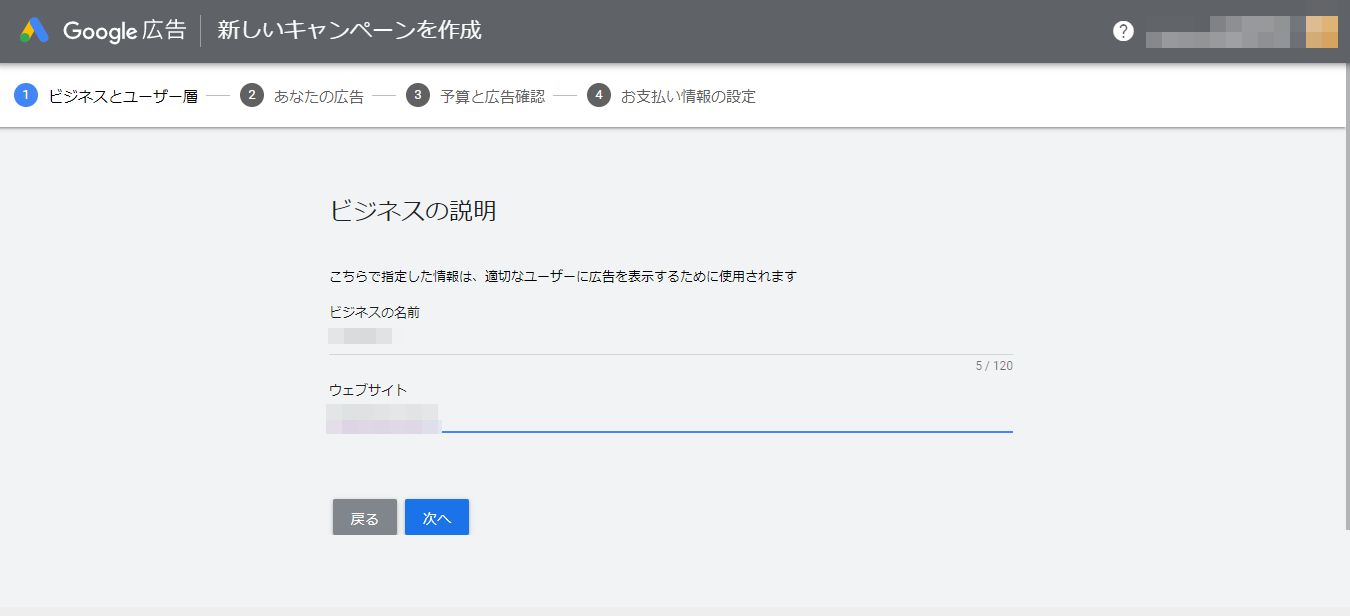Screen dimensions: 1350x616
Task: Go to the あなたの広告 step label
Action: click(318, 97)
